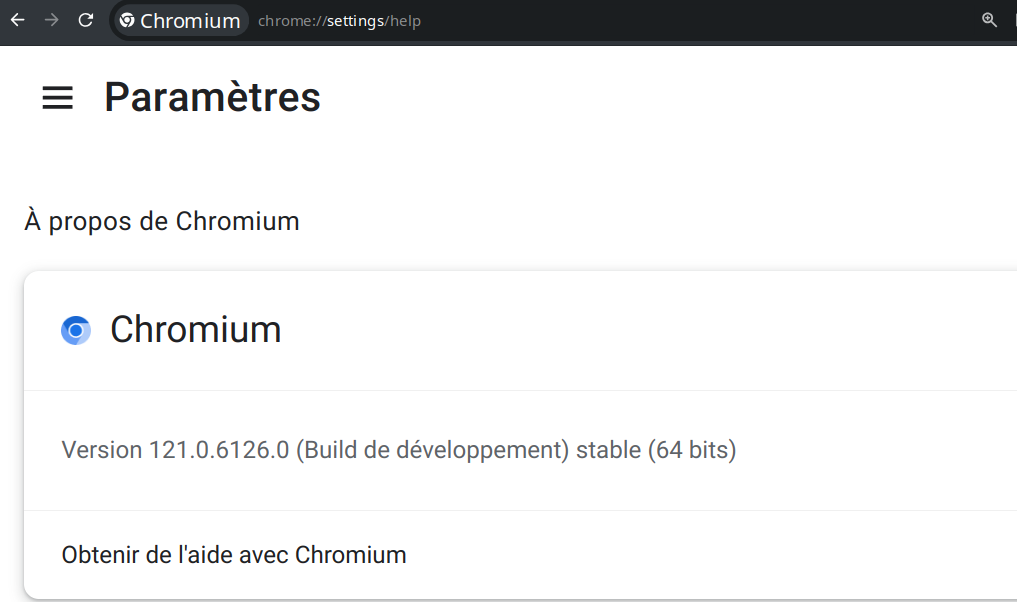Click the stable (64 bits) text
Viewport: 1017px width, 602px height.
[x=656, y=450]
